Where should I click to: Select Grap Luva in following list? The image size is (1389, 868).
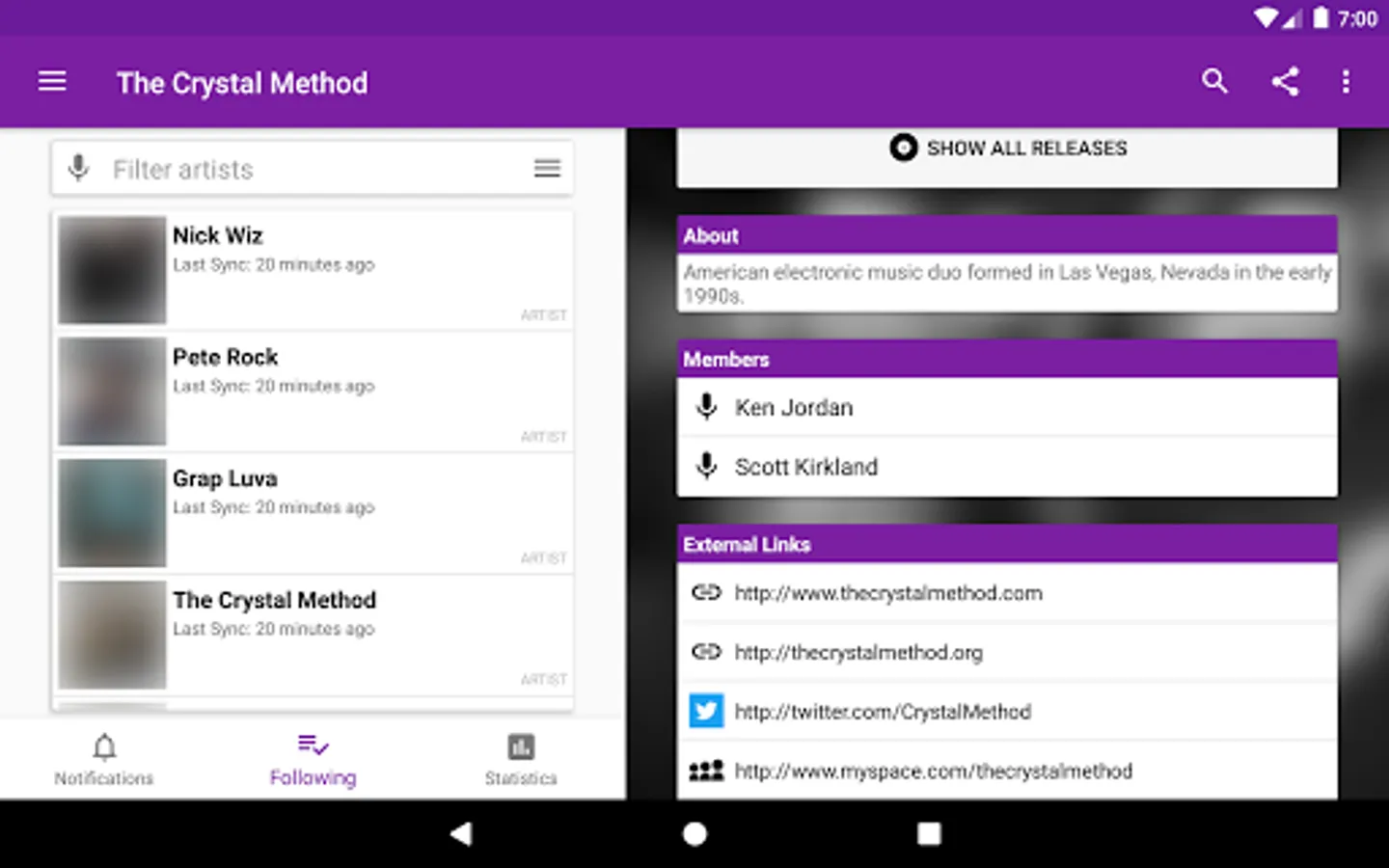click(313, 513)
